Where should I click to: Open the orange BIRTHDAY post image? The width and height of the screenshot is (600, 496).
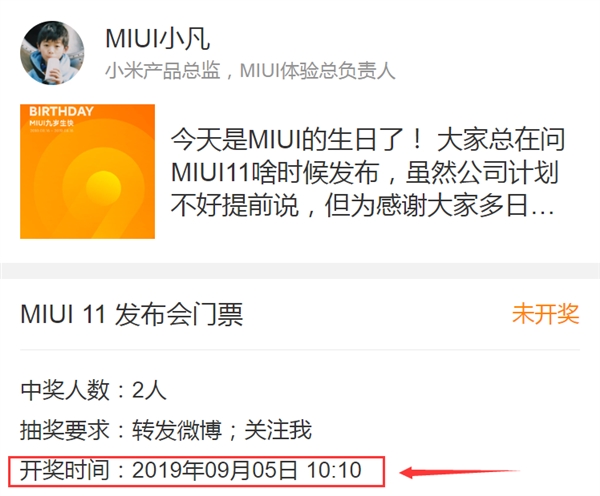[x=88, y=171]
